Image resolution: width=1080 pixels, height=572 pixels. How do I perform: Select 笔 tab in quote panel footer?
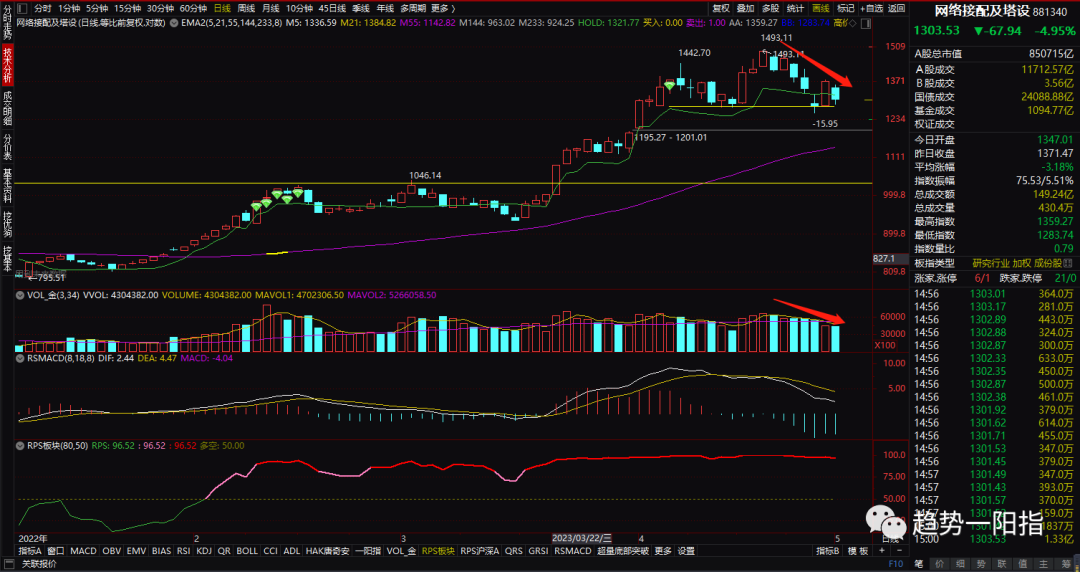[x=918, y=564]
